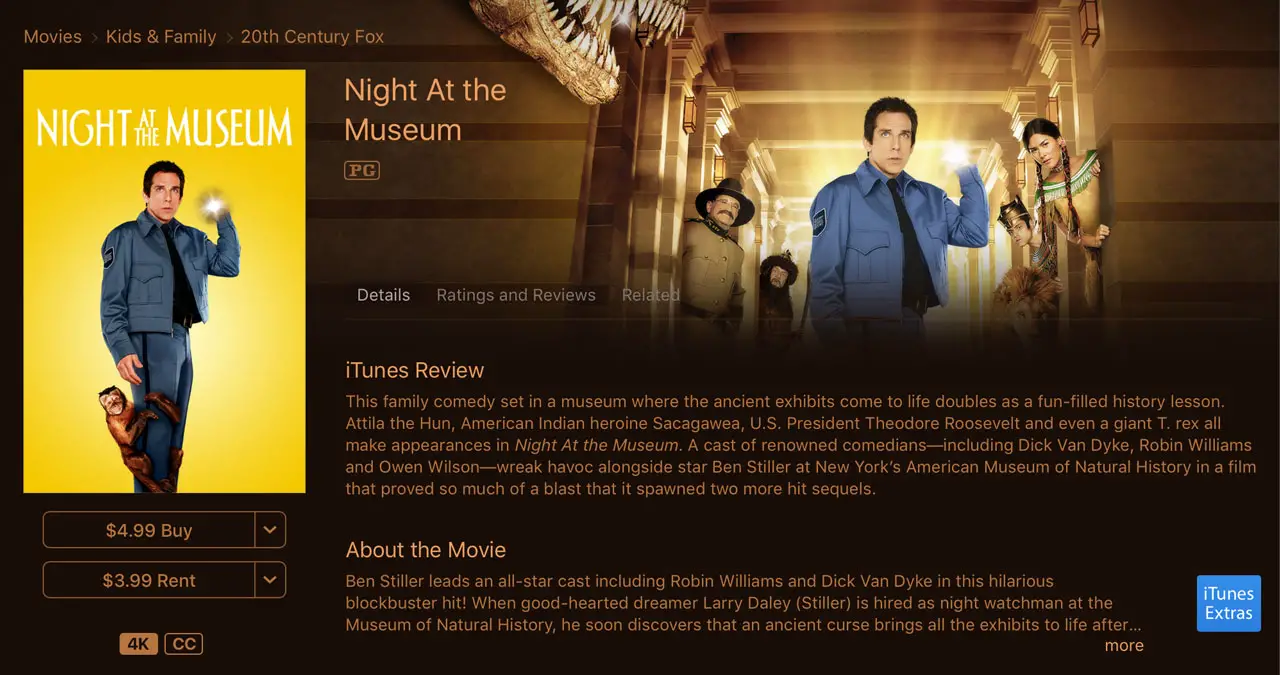Buy the movie for $4.99
This screenshot has width=1280, height=675.
(149, 530)
